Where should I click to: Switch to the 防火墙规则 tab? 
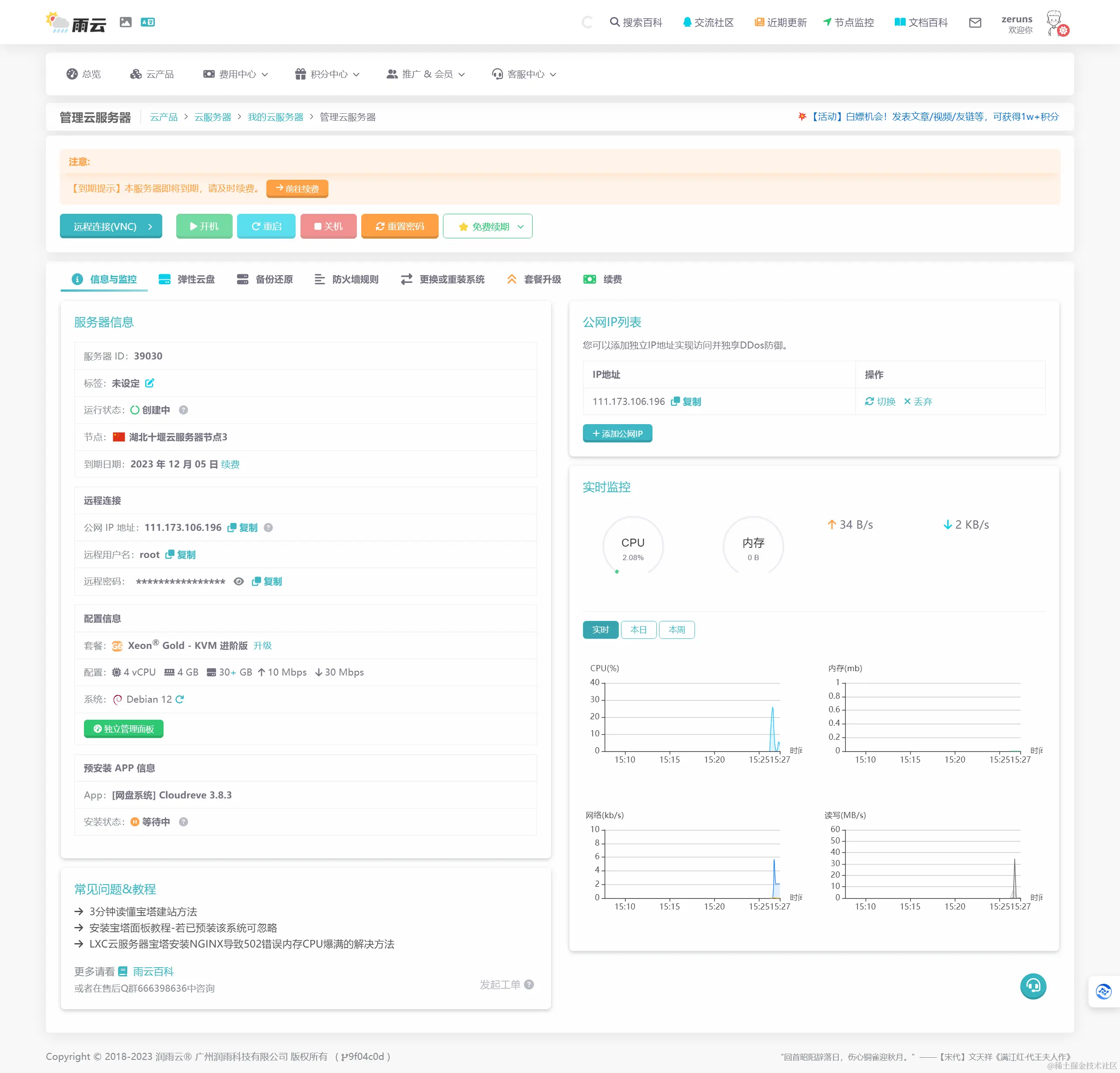tap(346, 279)
